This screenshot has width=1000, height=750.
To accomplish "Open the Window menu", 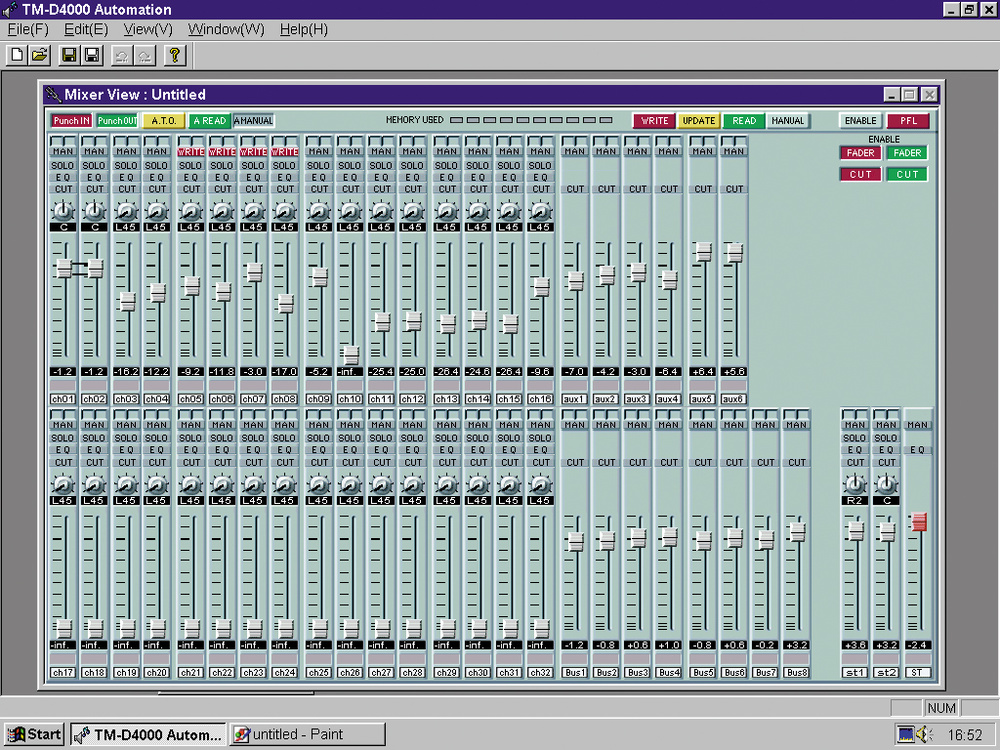I will click(226, 29).
